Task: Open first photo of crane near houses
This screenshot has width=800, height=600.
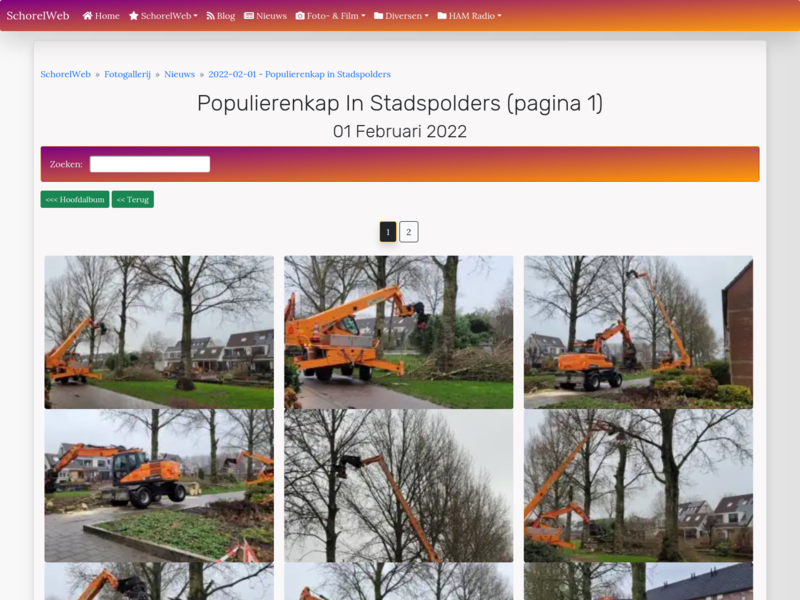Action: pos(159,332)
